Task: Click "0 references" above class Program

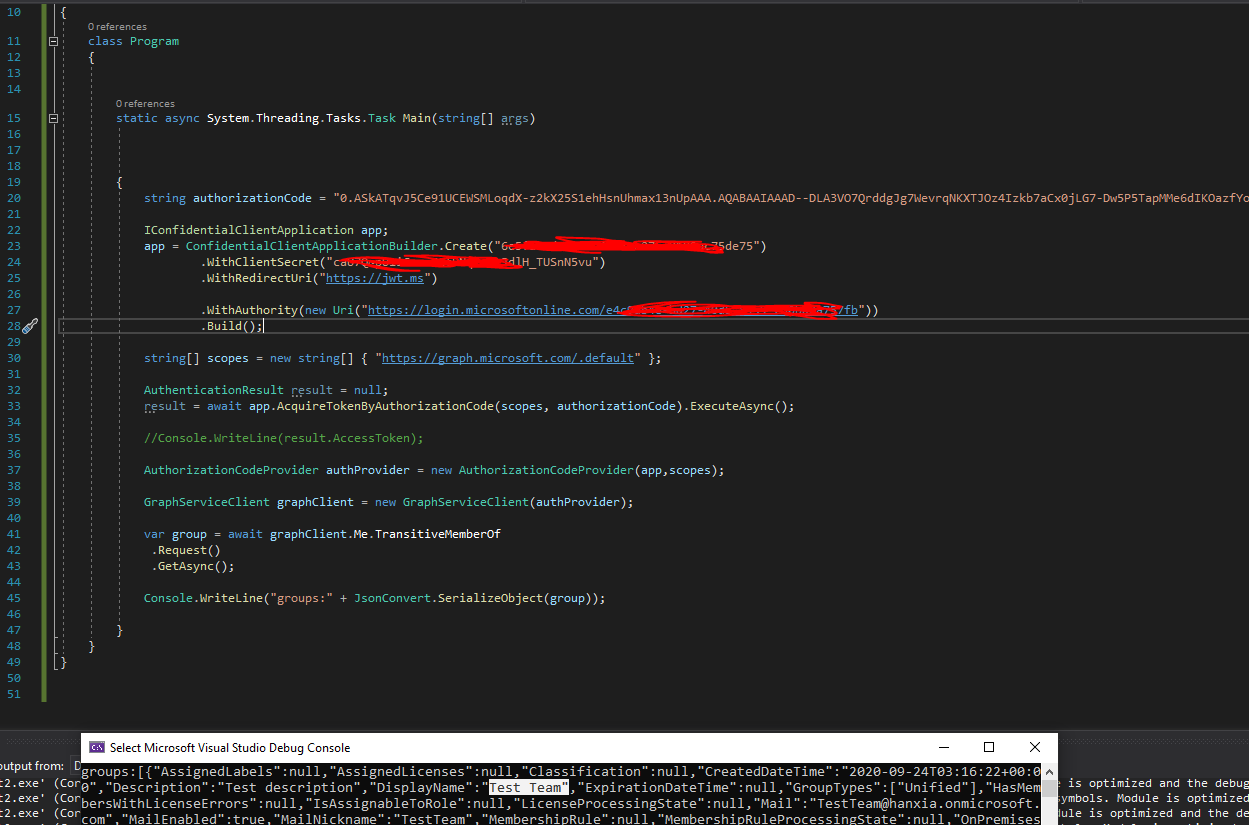Action: pos(117,26)
